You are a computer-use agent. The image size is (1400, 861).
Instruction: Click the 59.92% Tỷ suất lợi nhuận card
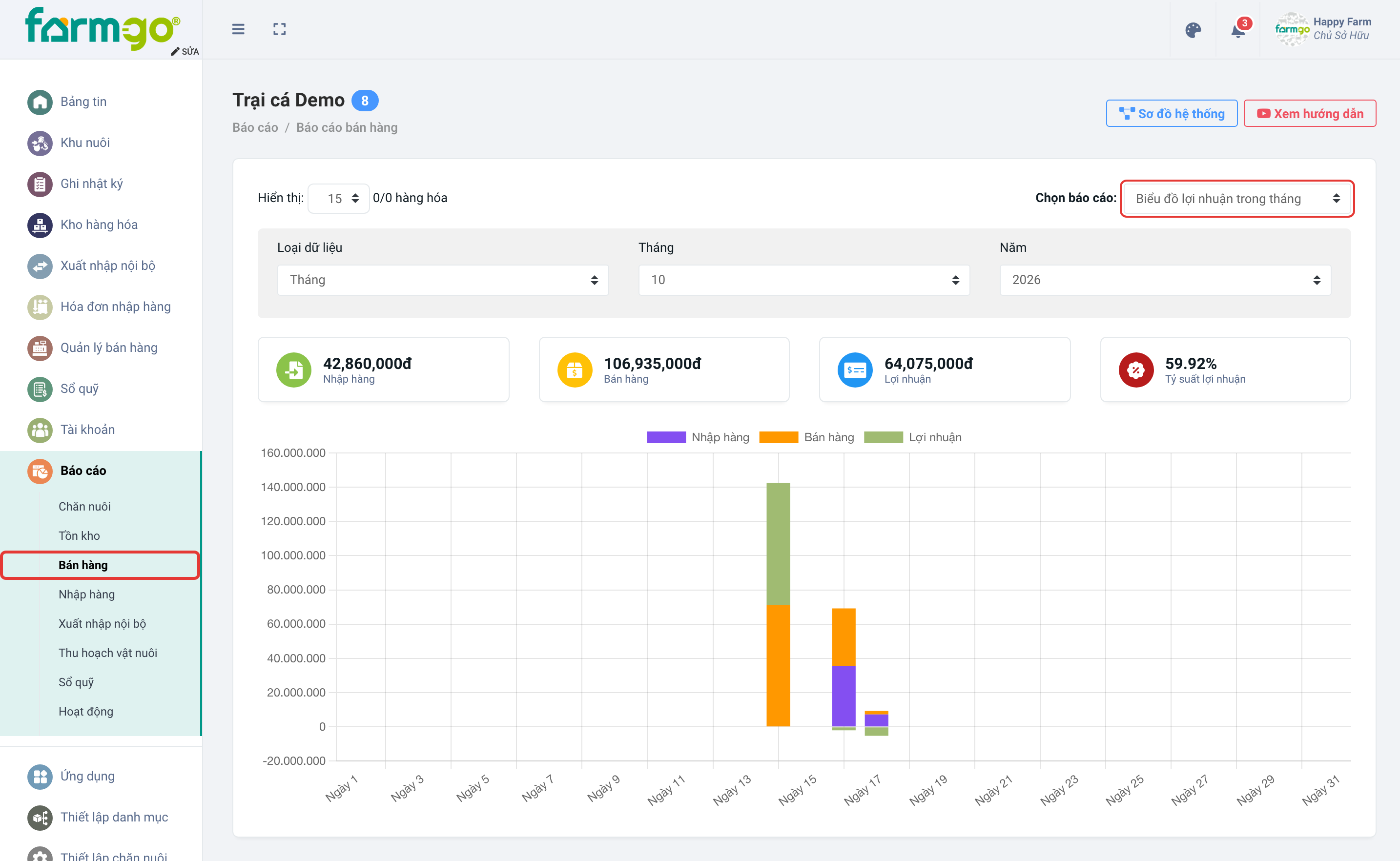pos(1225,369)
